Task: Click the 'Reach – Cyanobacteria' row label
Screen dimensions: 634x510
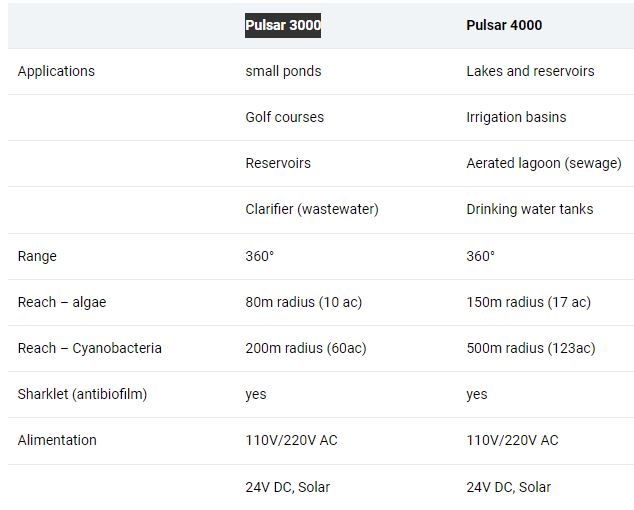Action: (89, 348)
